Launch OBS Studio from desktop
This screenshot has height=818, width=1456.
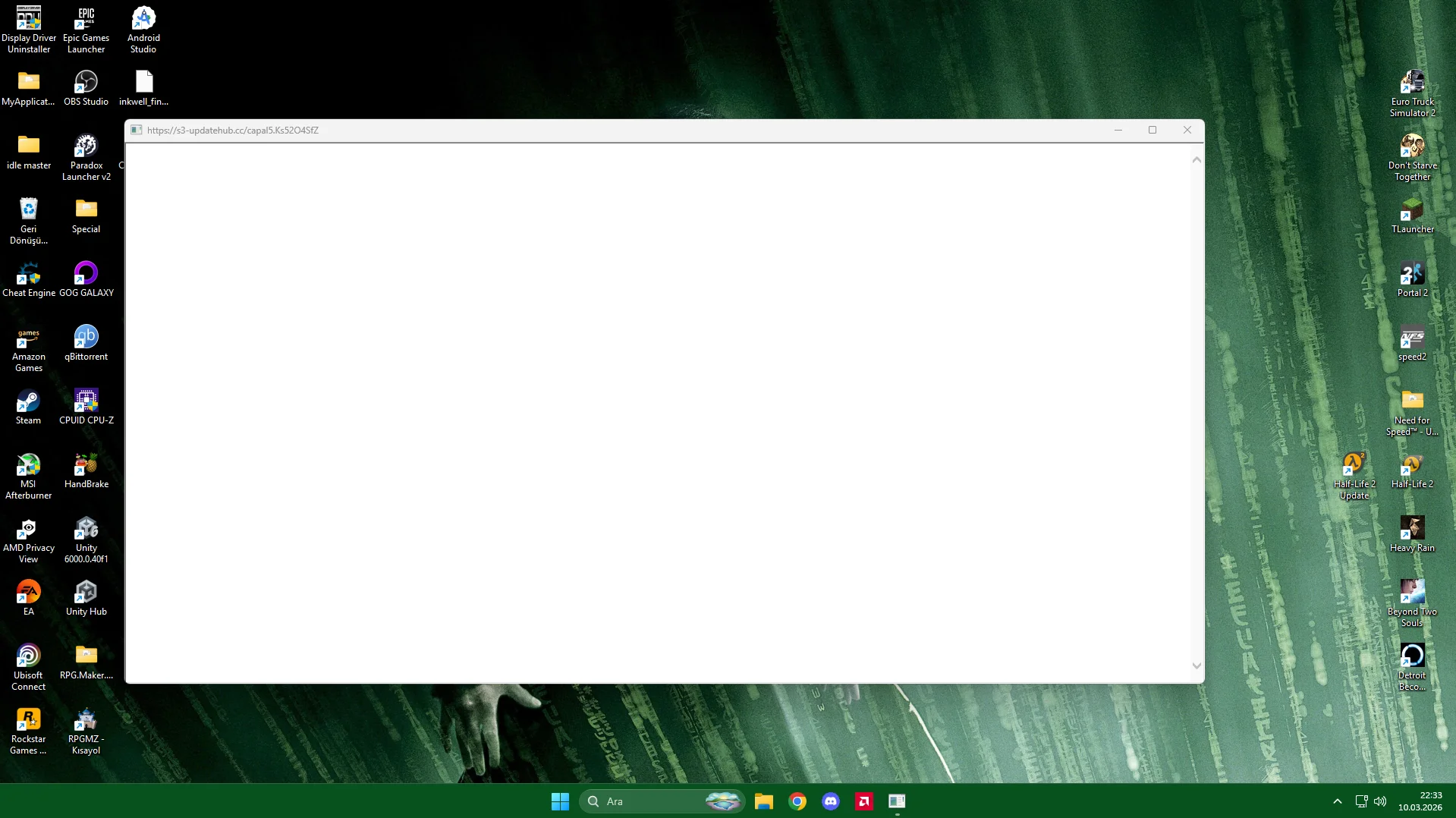tap(86, 88)
